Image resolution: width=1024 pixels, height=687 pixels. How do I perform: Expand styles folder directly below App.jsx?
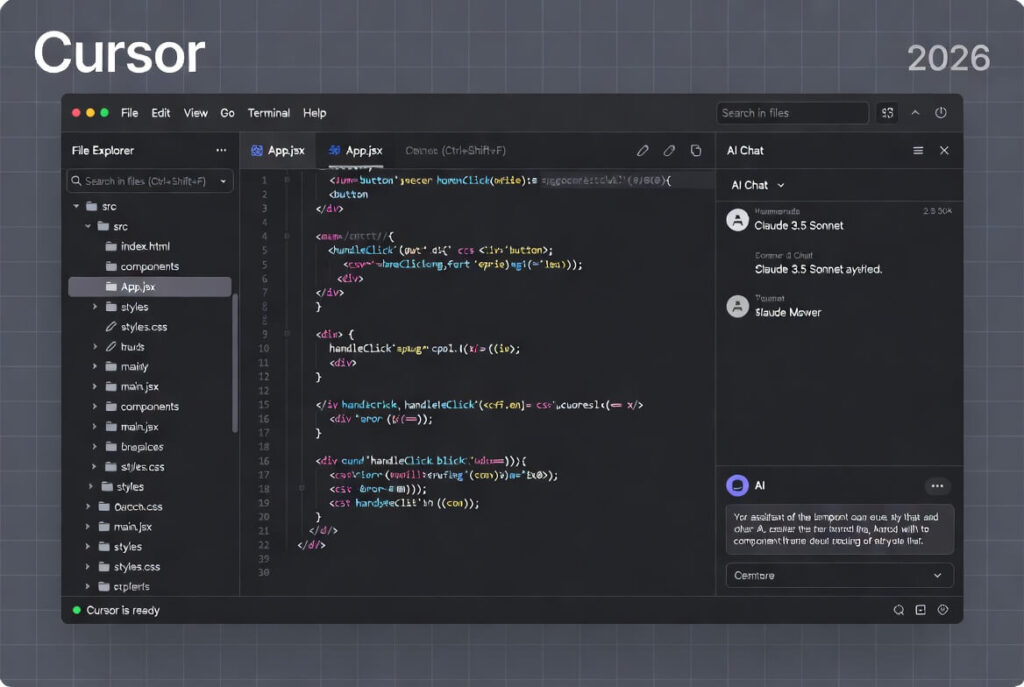click(x=95, y=306)
